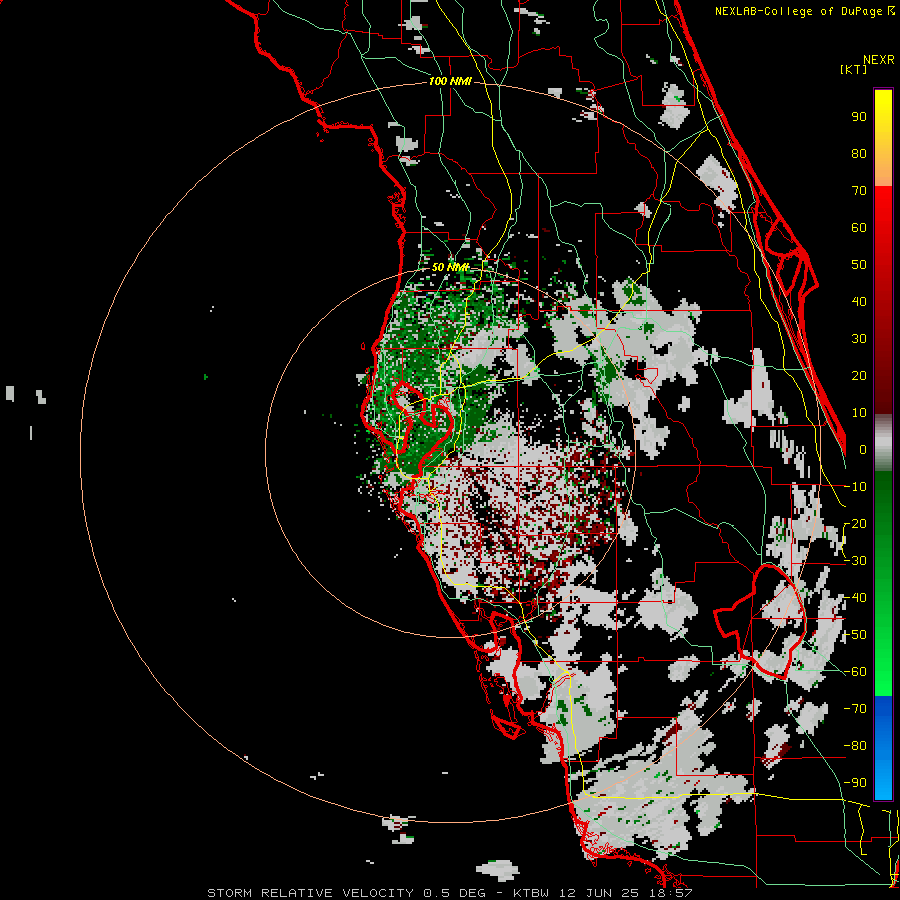Pick the gray near-zero segment of the color bar
The image size is (900, 900).
(x=883, y=442)
